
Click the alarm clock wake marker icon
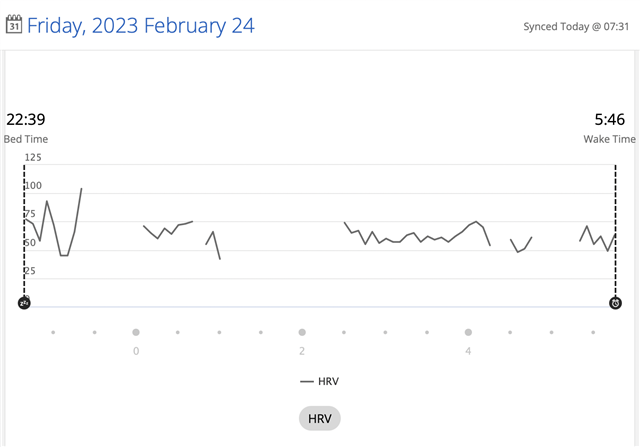pyautogui.click(x=616, y=303)
